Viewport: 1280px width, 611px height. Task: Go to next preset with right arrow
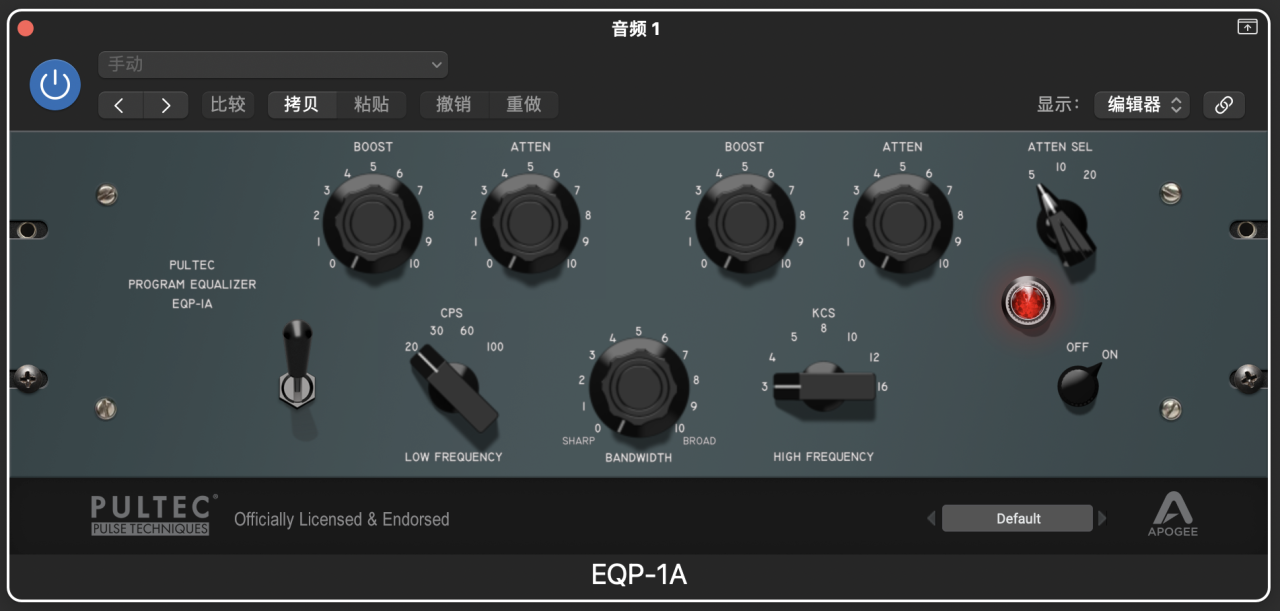coord(166,105)
